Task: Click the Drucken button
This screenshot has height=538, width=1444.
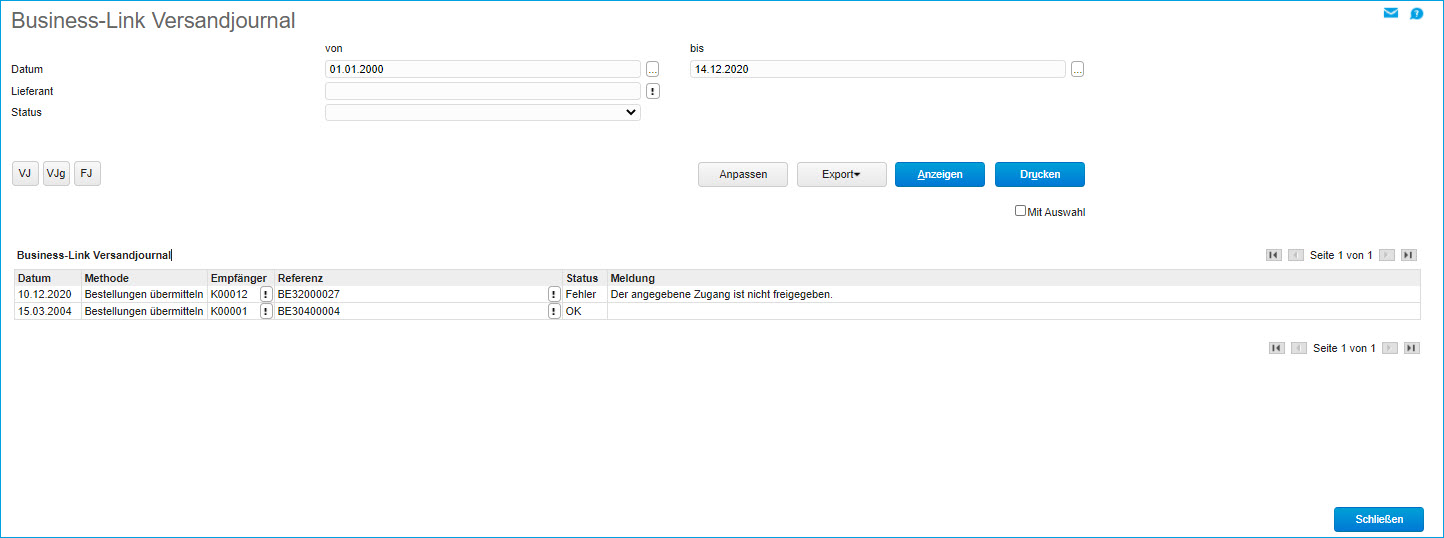Action: click(1039, 174)
